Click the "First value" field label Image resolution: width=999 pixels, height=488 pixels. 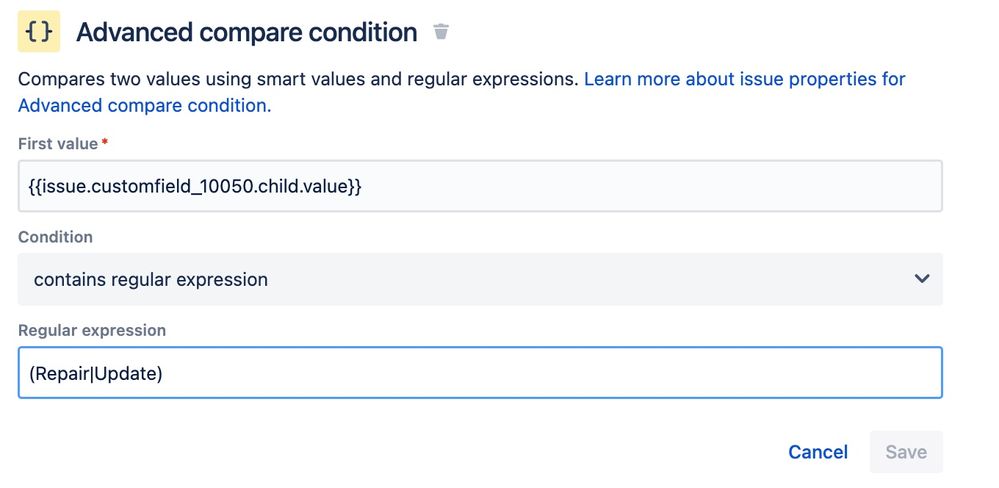coord(58,144)
